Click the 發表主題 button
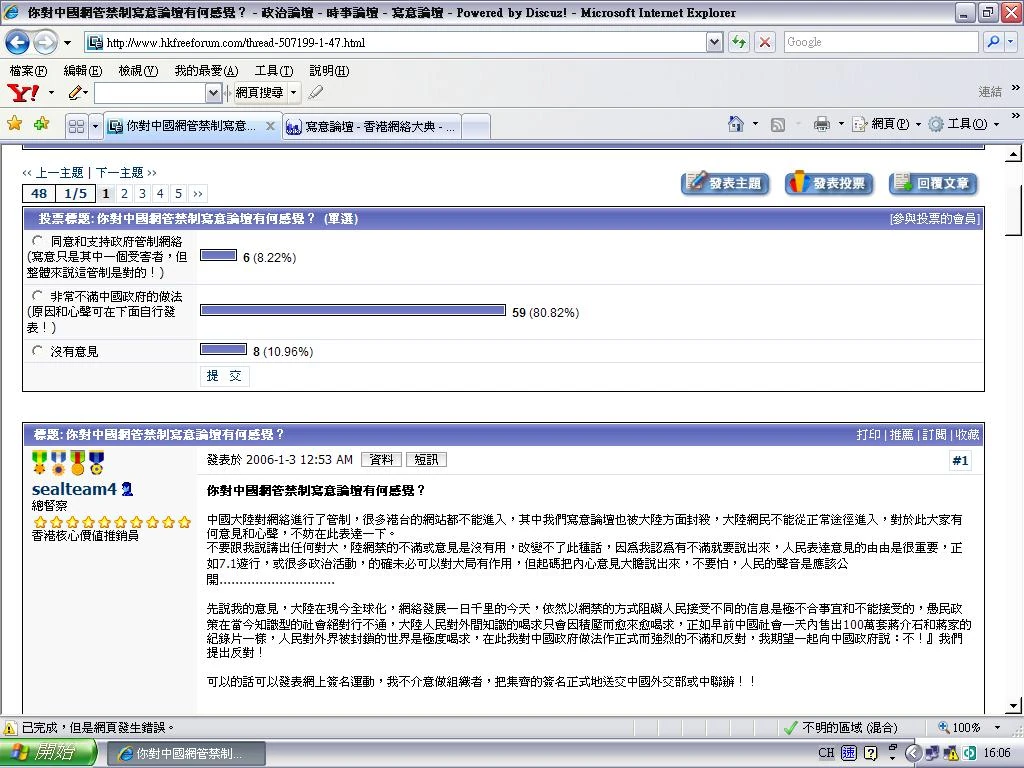Image resolution: width=1024 pixels, height=768 pixels. (725, 184)
